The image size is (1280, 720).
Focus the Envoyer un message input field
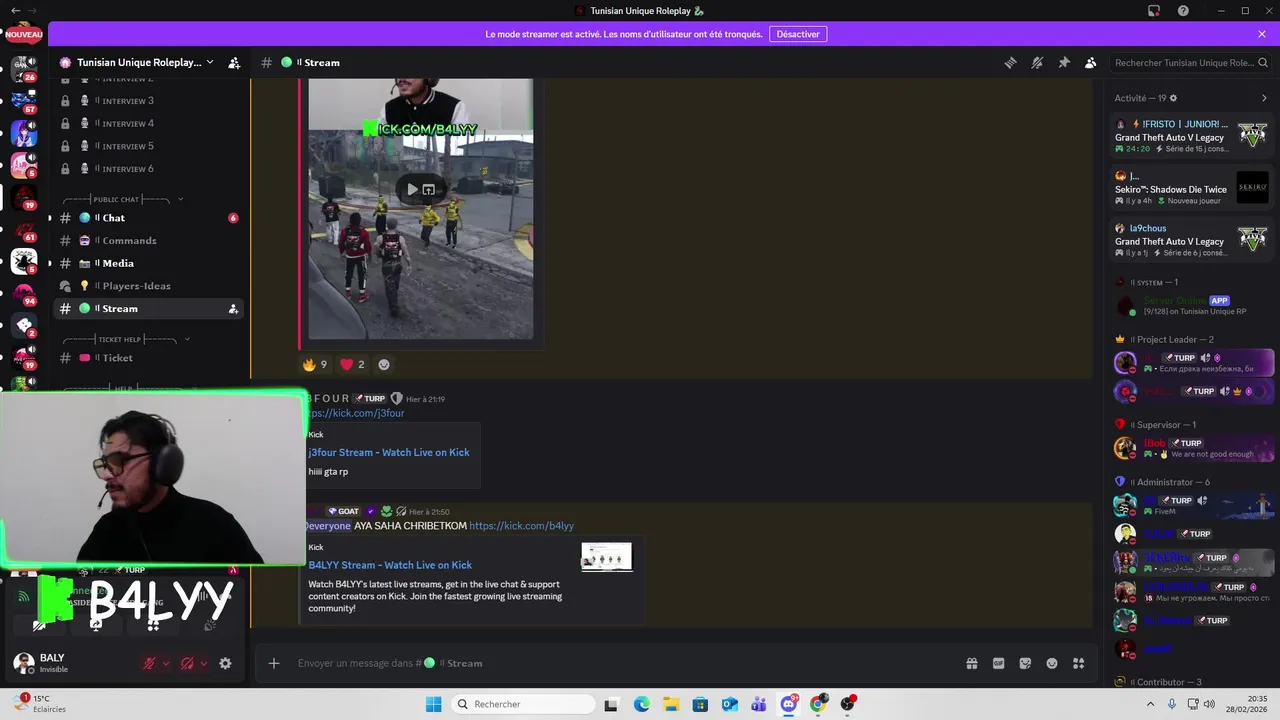620,663
